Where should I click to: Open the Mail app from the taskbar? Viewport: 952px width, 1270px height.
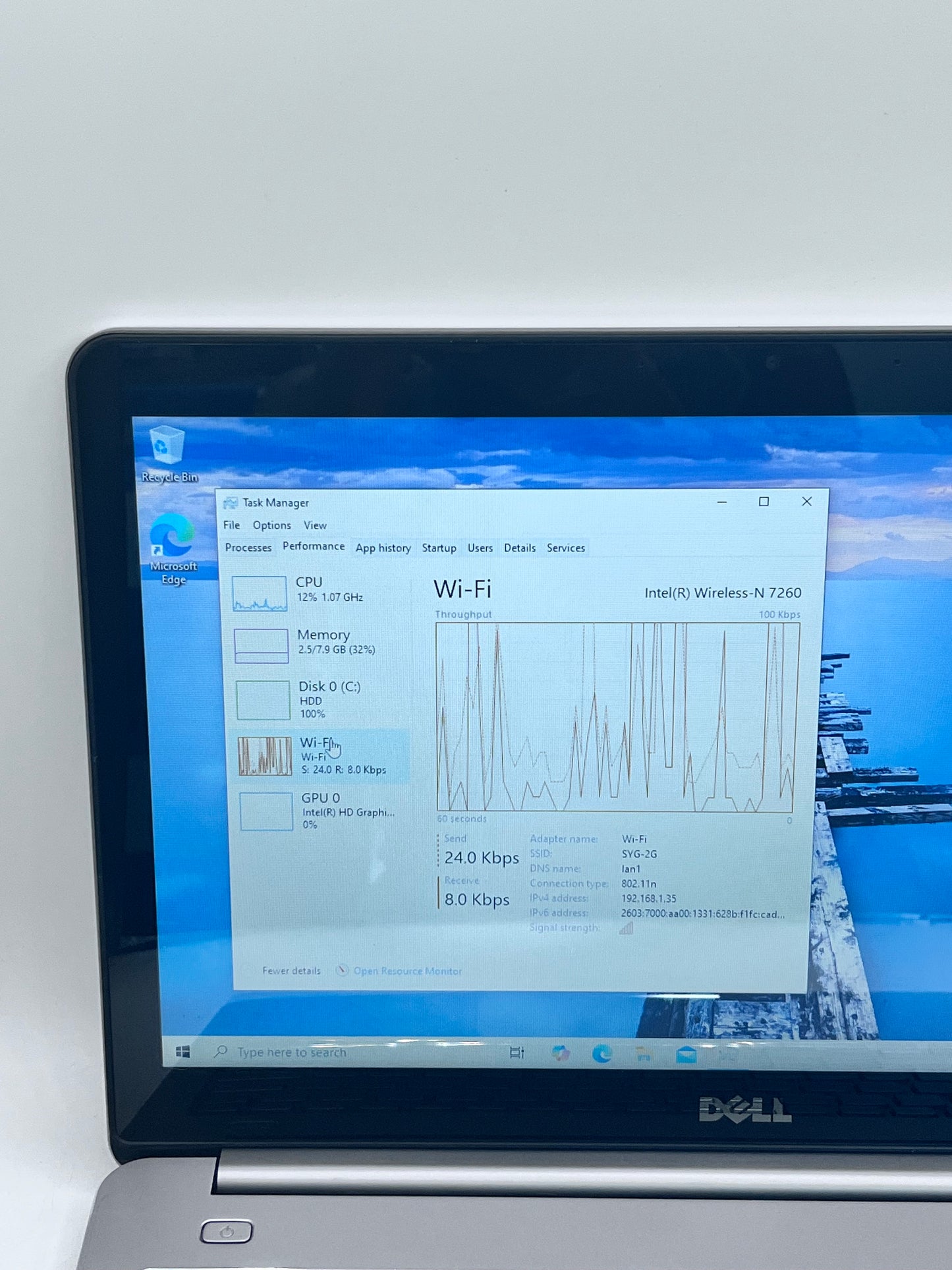[686, 1054]
